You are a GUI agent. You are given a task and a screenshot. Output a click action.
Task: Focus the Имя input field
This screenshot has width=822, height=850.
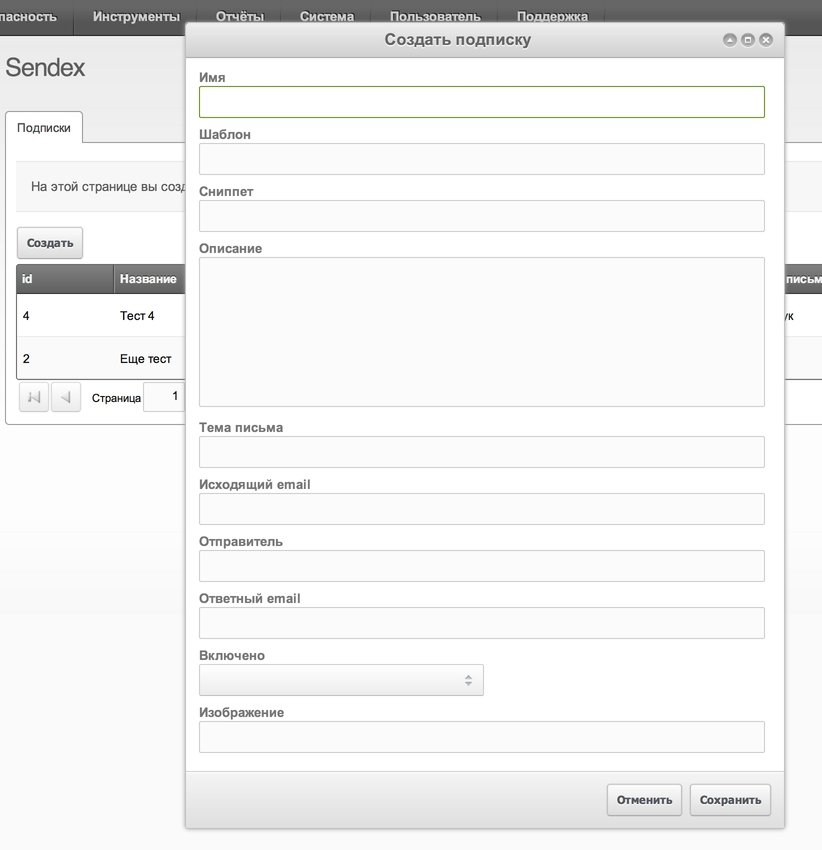pos(481,102)
